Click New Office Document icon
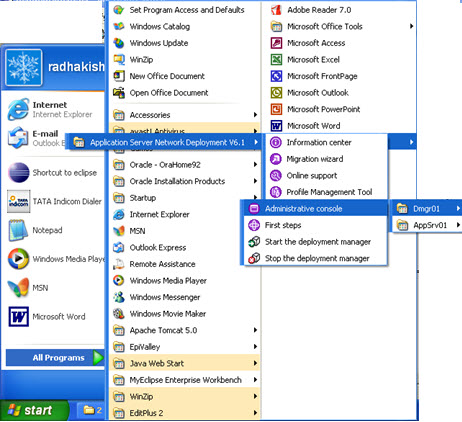Image resolution: width=462 pixels, height=422 pixels. [x=119, y=76]
